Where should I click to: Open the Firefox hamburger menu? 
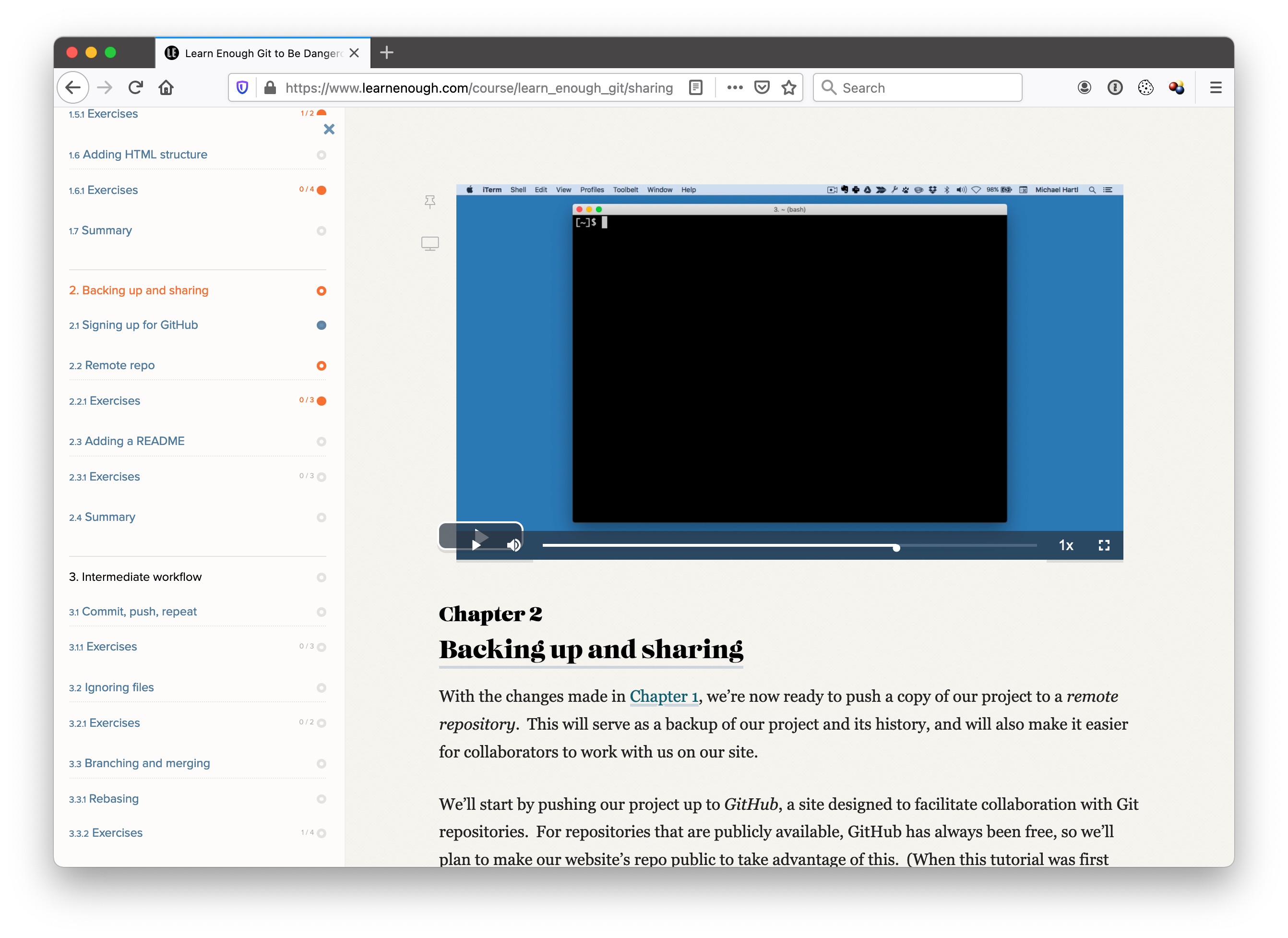(1216, 87)
